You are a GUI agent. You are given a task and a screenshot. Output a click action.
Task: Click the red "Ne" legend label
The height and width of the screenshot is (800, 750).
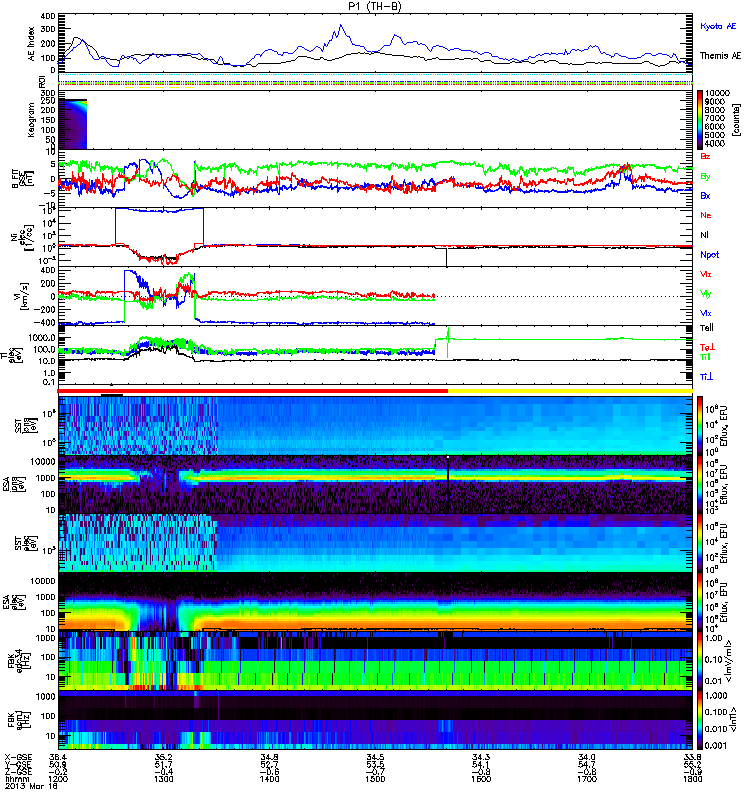coord(706,215)
